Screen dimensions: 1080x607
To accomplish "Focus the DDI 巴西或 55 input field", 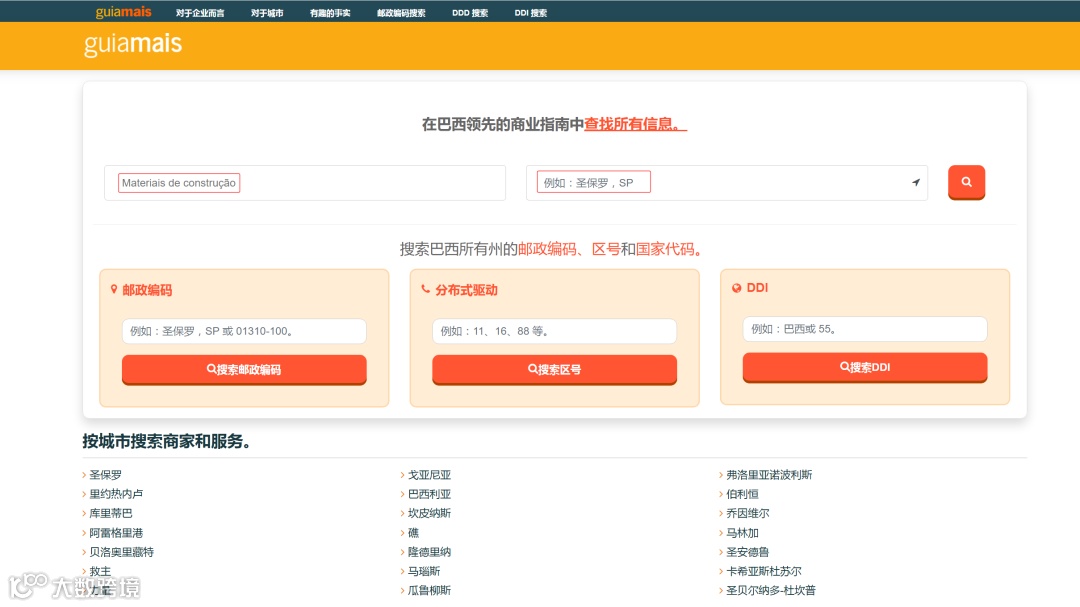I will (864, 329).
